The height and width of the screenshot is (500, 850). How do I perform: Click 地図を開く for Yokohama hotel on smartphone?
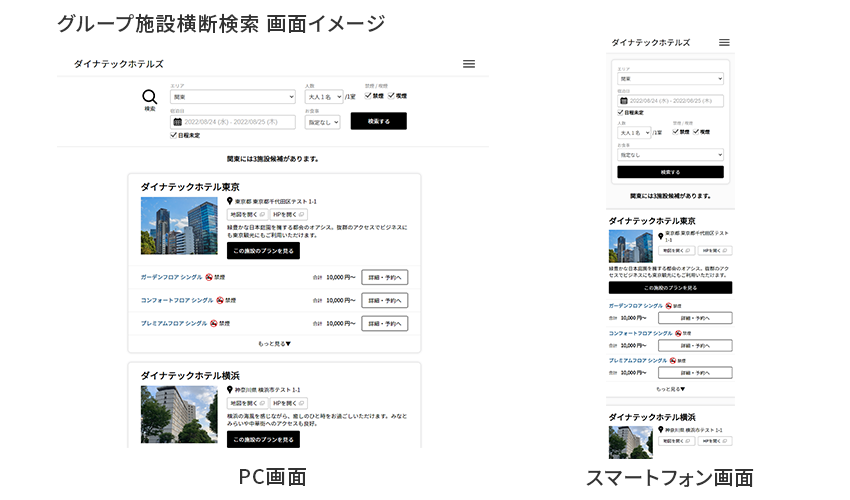677,441
